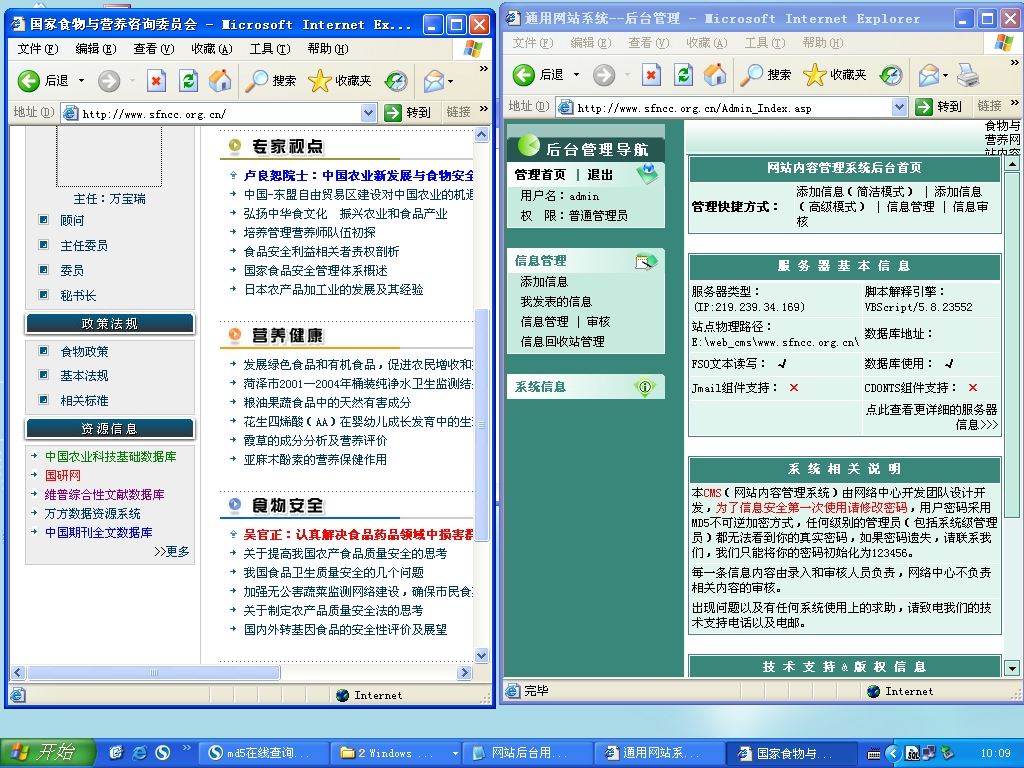Click Sogou browser quick launch icon

point(163,753)
